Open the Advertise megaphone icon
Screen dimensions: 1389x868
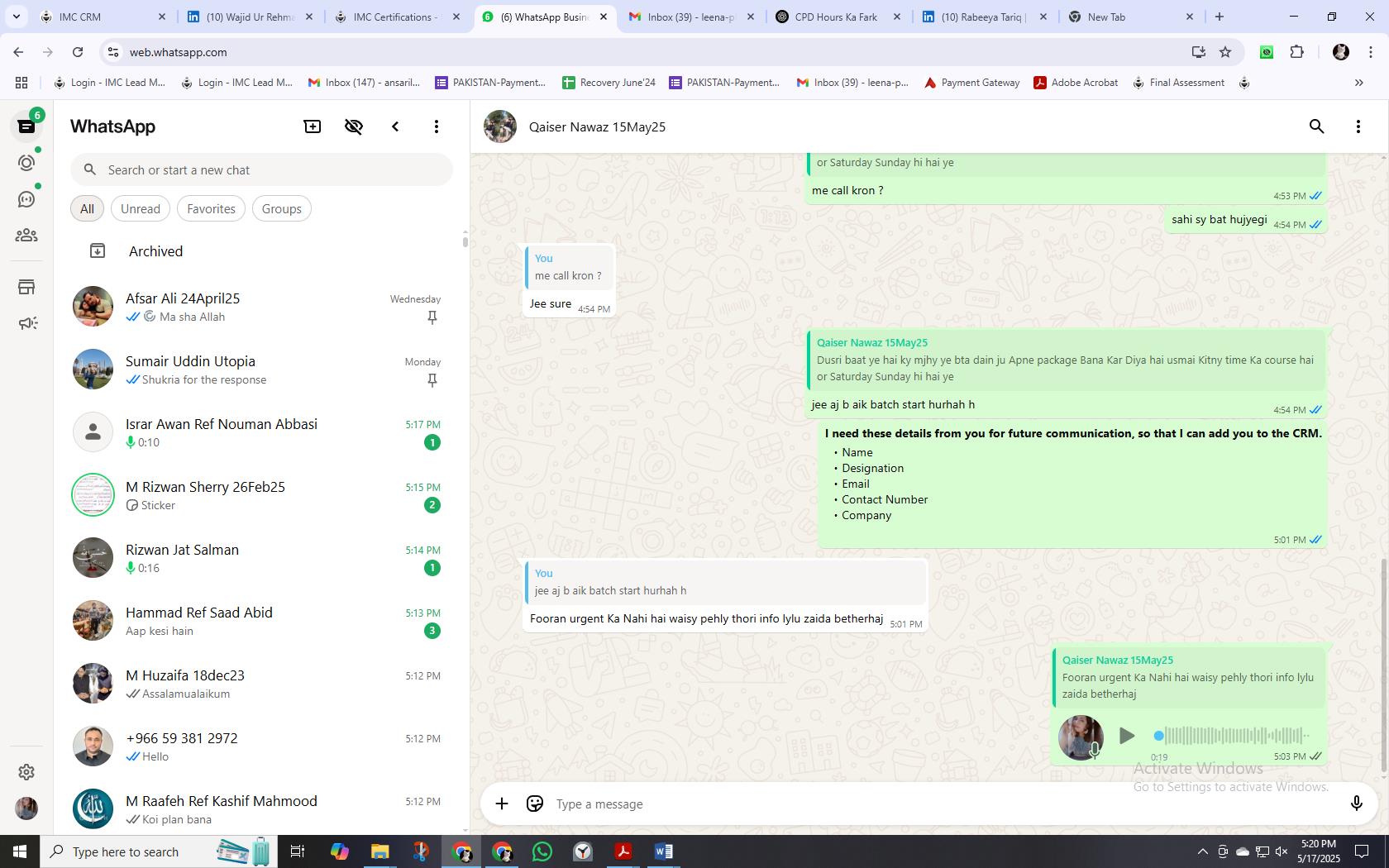pyautogui.click(x=26, y=323)
